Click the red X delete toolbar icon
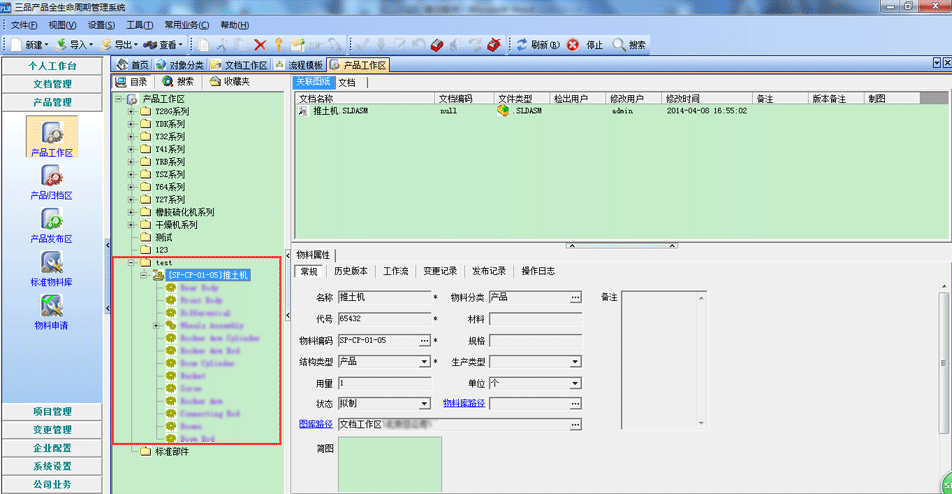 pyautogui.click(x=260, y=45)
